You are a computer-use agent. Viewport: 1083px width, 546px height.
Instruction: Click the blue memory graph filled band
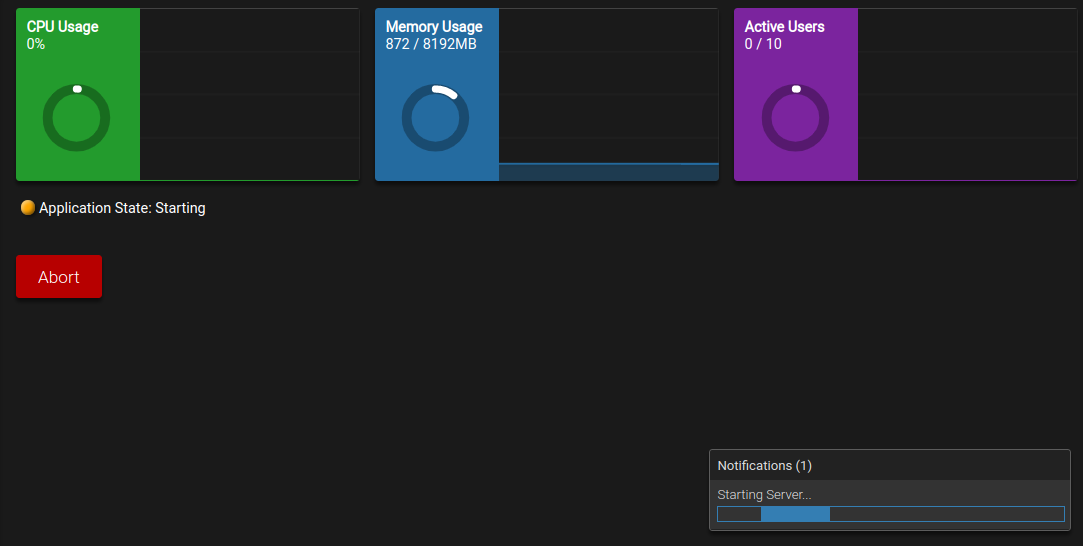(608, 172)
